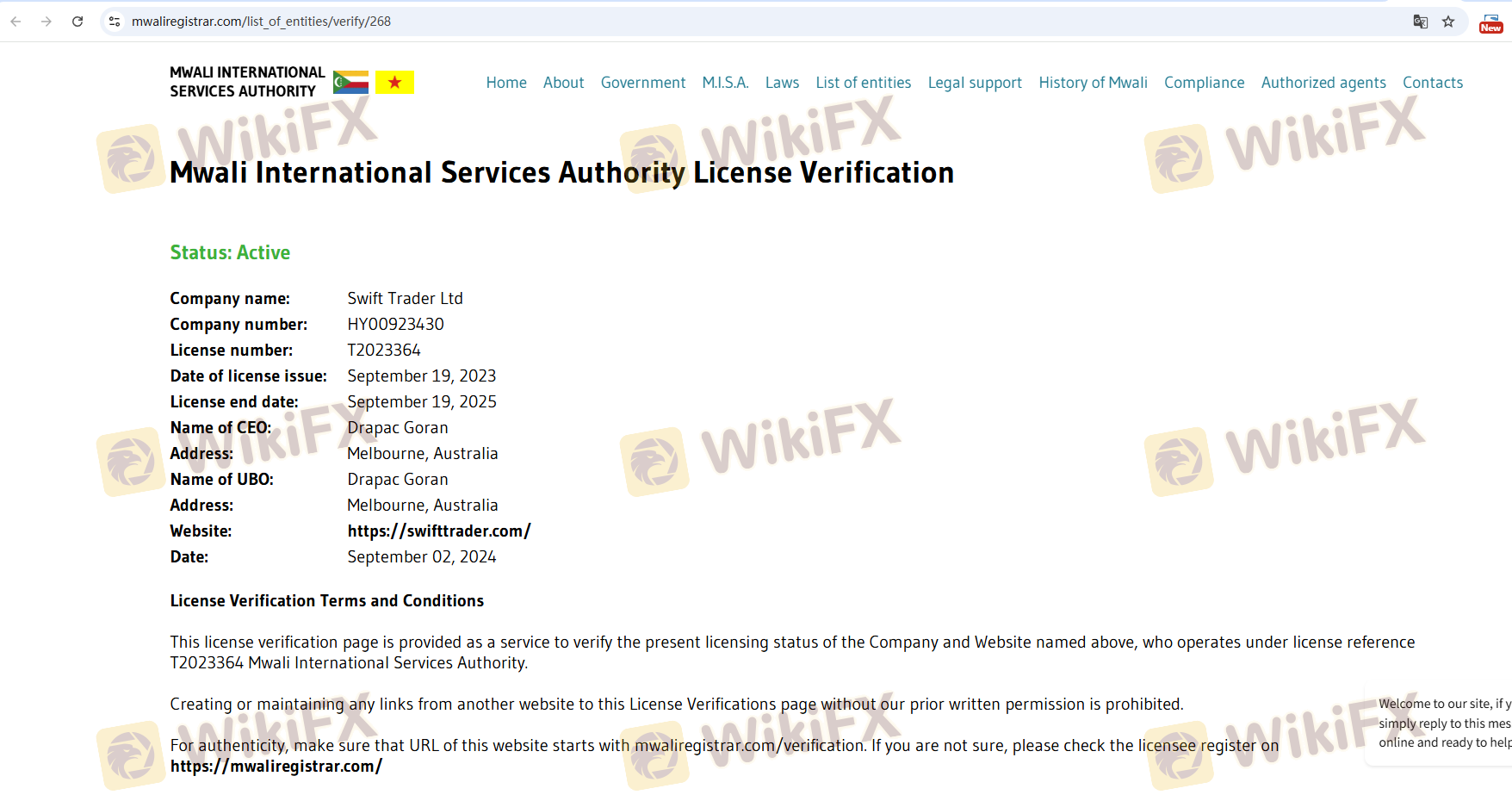Click the translate page icon
This screenshot has width=1512, height=801.
point(1421,22)
